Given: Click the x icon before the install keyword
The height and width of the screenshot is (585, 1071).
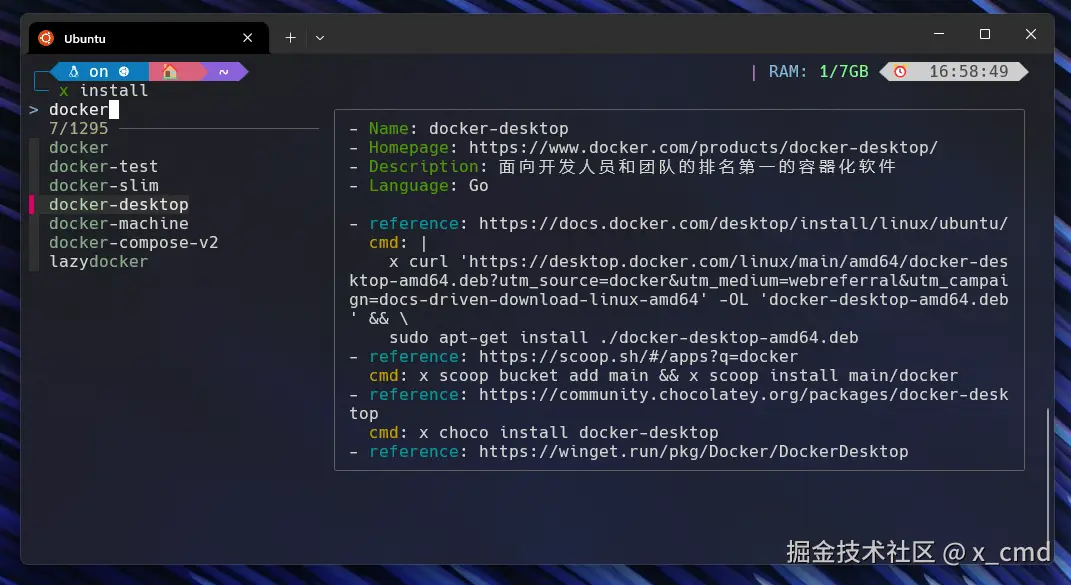Looking at the screenshot, I should [x=63, y=90].
